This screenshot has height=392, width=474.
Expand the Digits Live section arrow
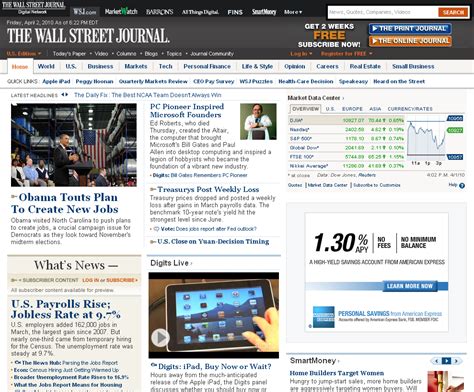point(191,263)
